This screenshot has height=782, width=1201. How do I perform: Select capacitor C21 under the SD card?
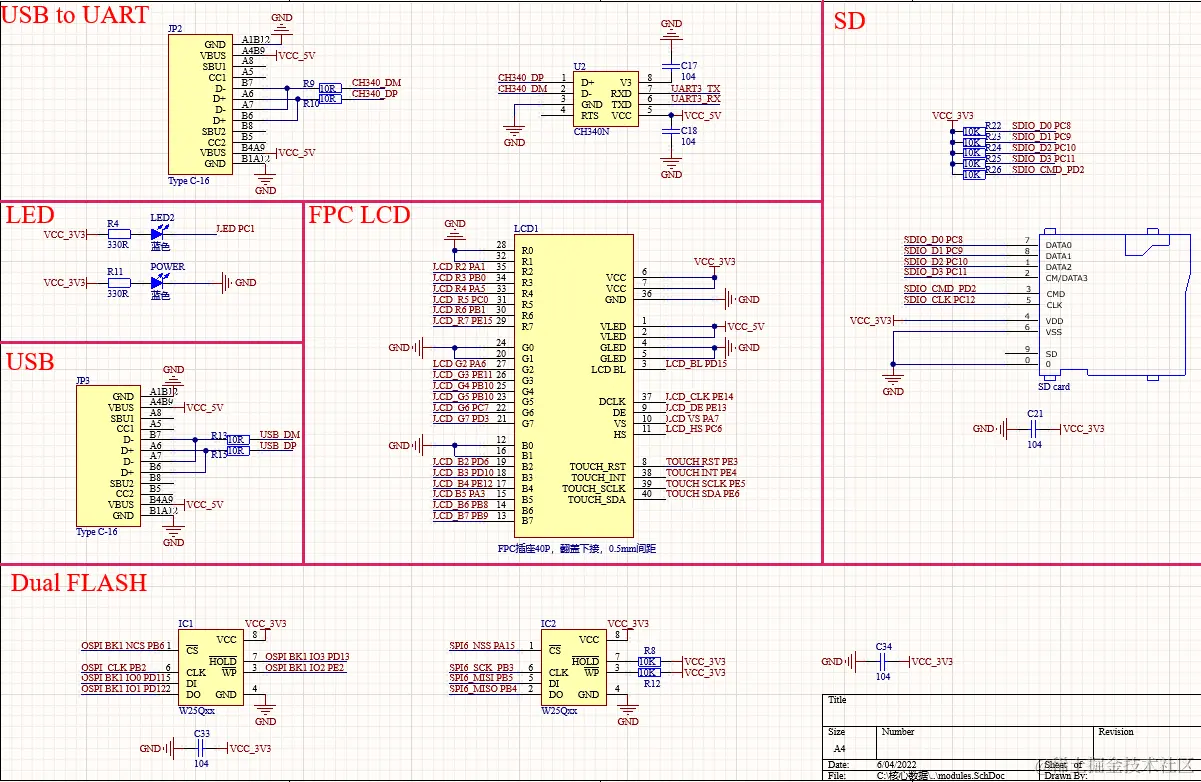1035,429
